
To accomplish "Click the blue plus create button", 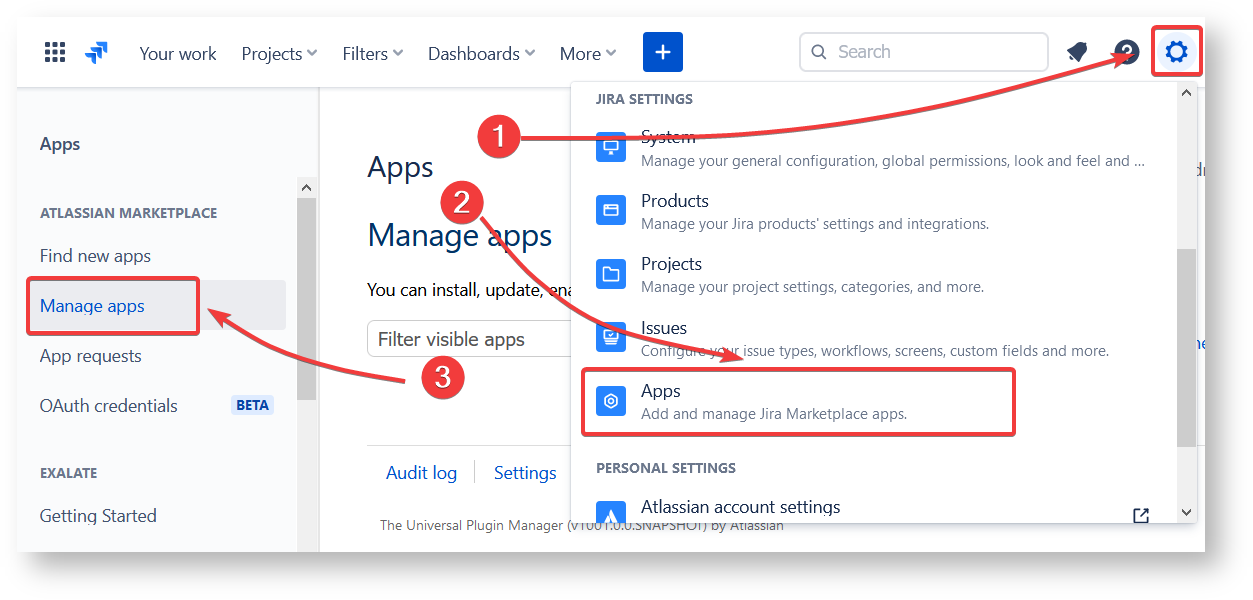I will click(x=663, y=52).
